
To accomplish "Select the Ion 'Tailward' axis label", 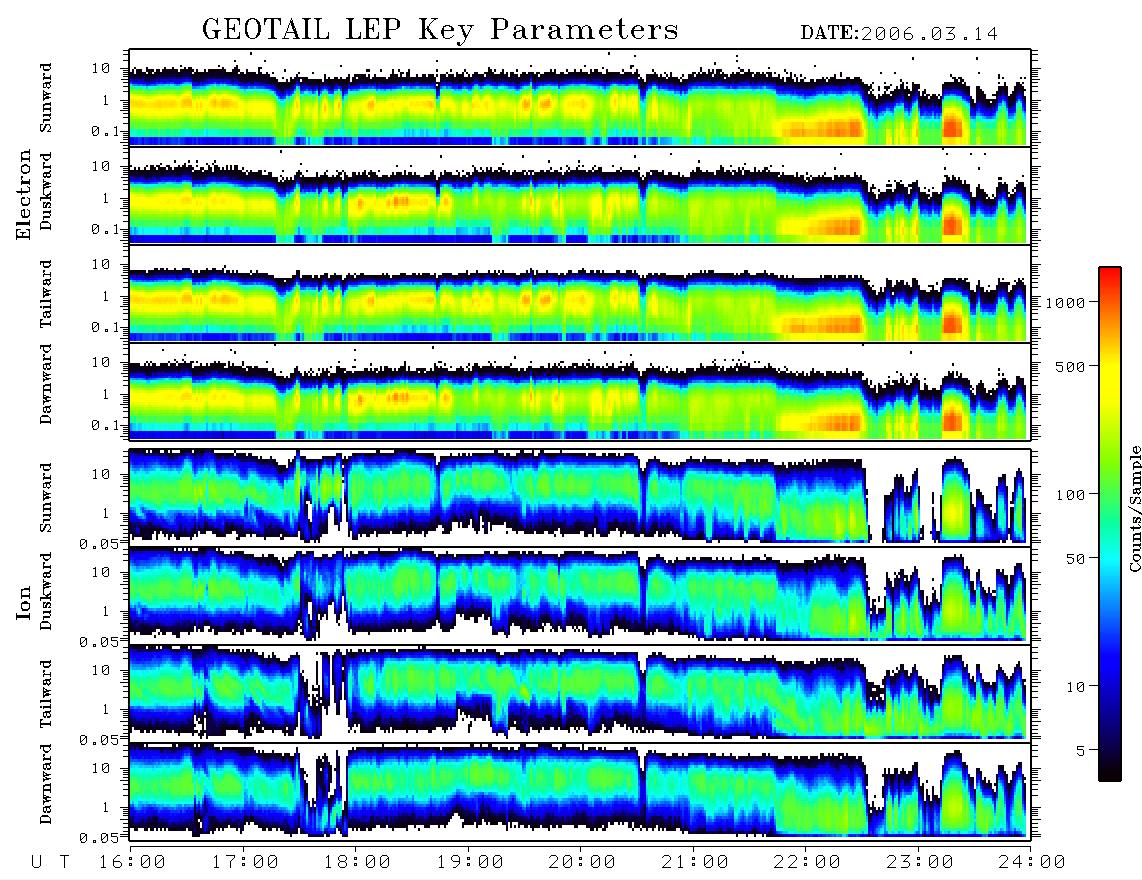I will tap(46, 694).
